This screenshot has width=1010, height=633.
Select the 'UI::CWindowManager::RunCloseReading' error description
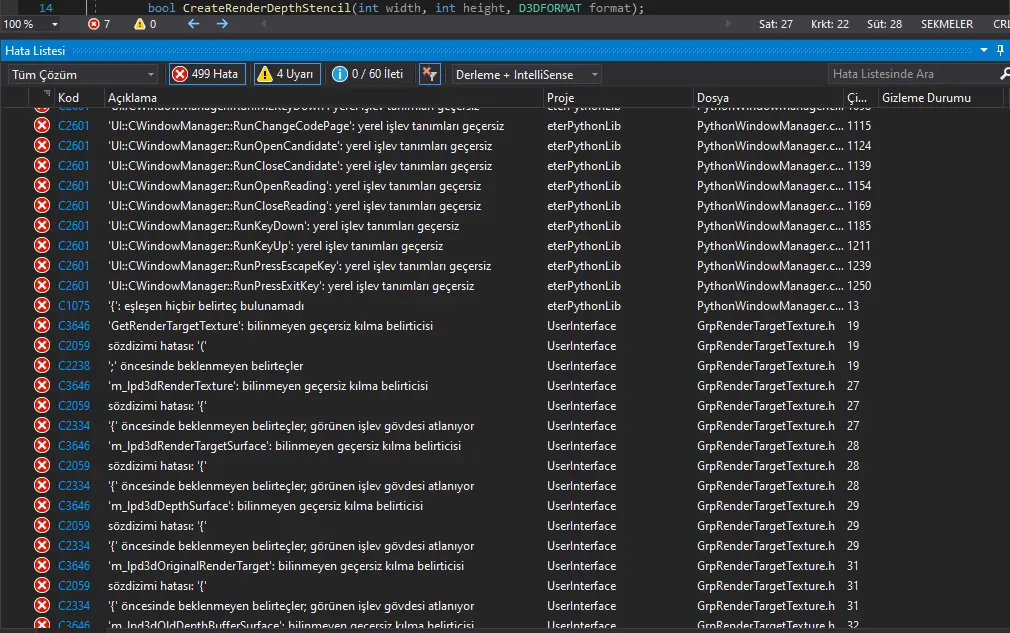[294, 206]
